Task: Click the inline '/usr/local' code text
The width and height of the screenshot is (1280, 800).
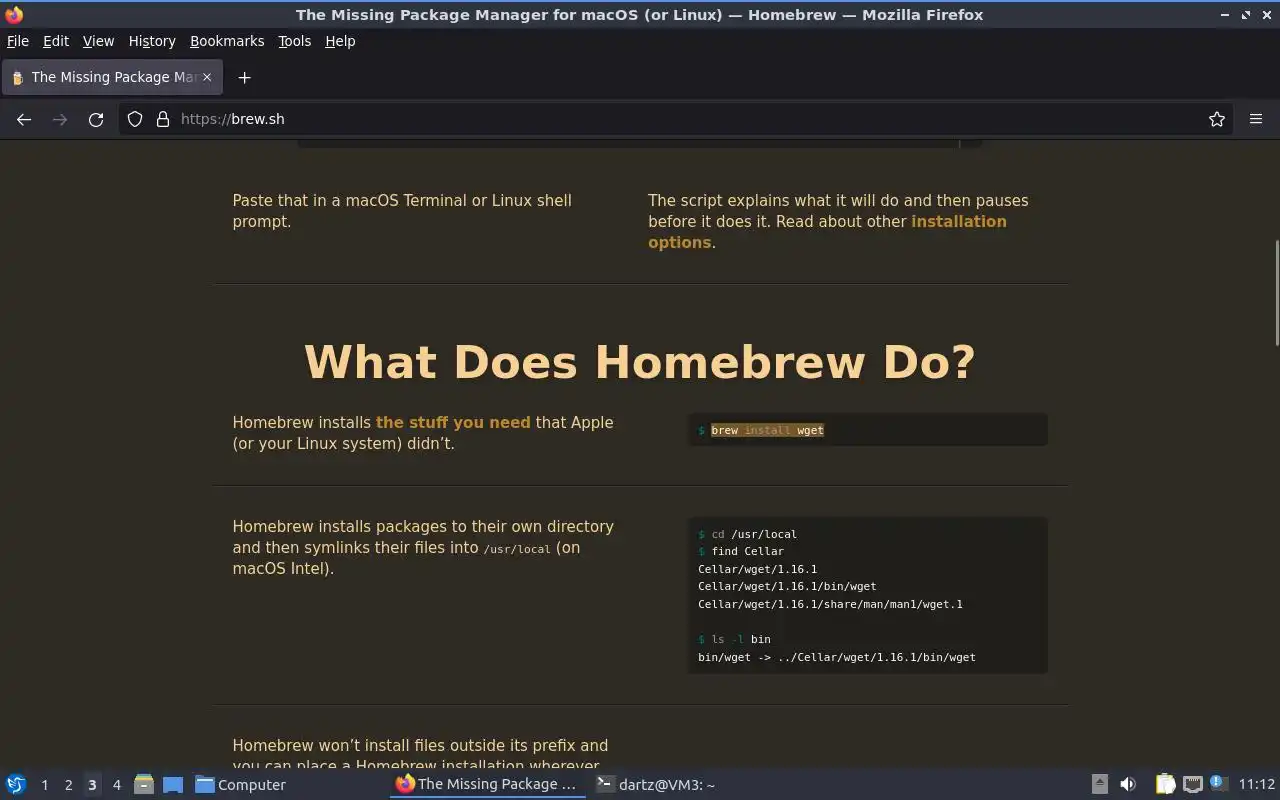Action: pyautogui.click(x=517, y=549)
